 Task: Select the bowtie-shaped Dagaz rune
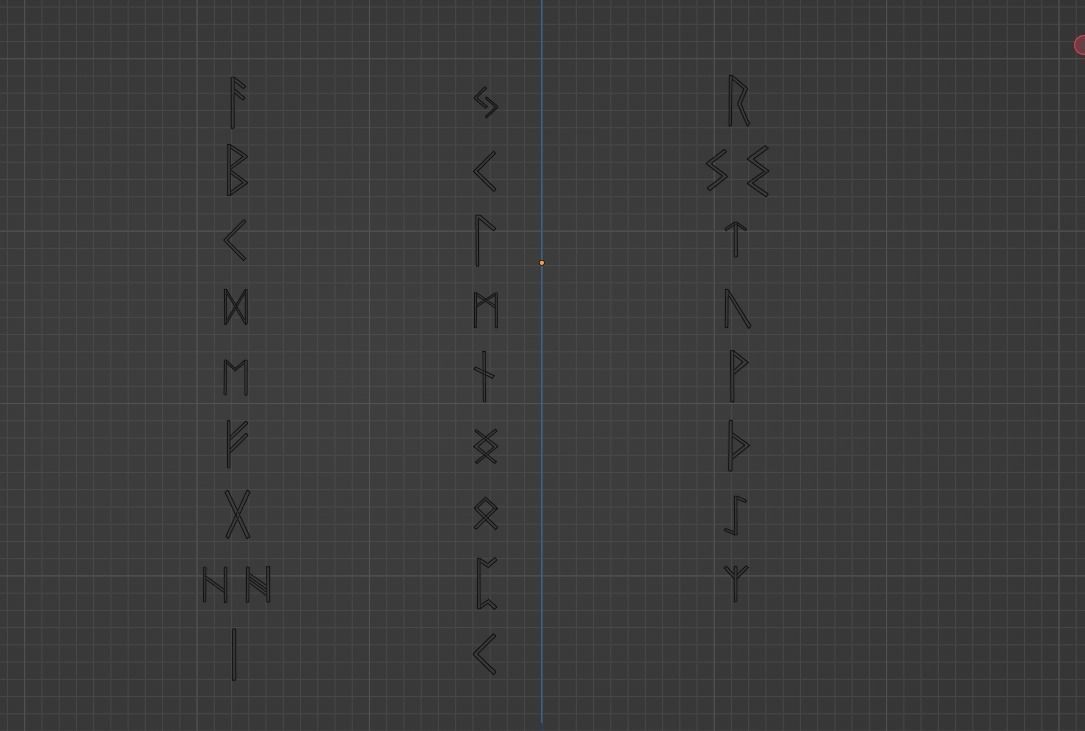236,307
